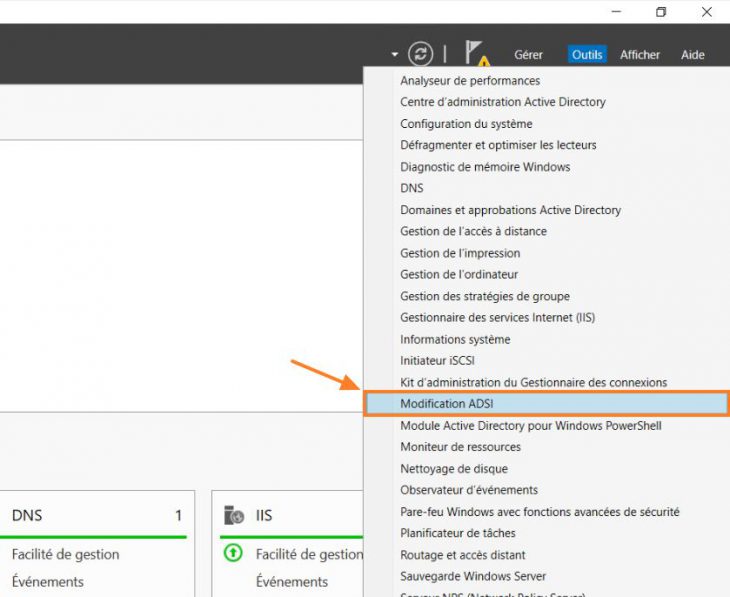
Task: Expand the small dropdown arrow beside Refresh
Action: [395, 54]
